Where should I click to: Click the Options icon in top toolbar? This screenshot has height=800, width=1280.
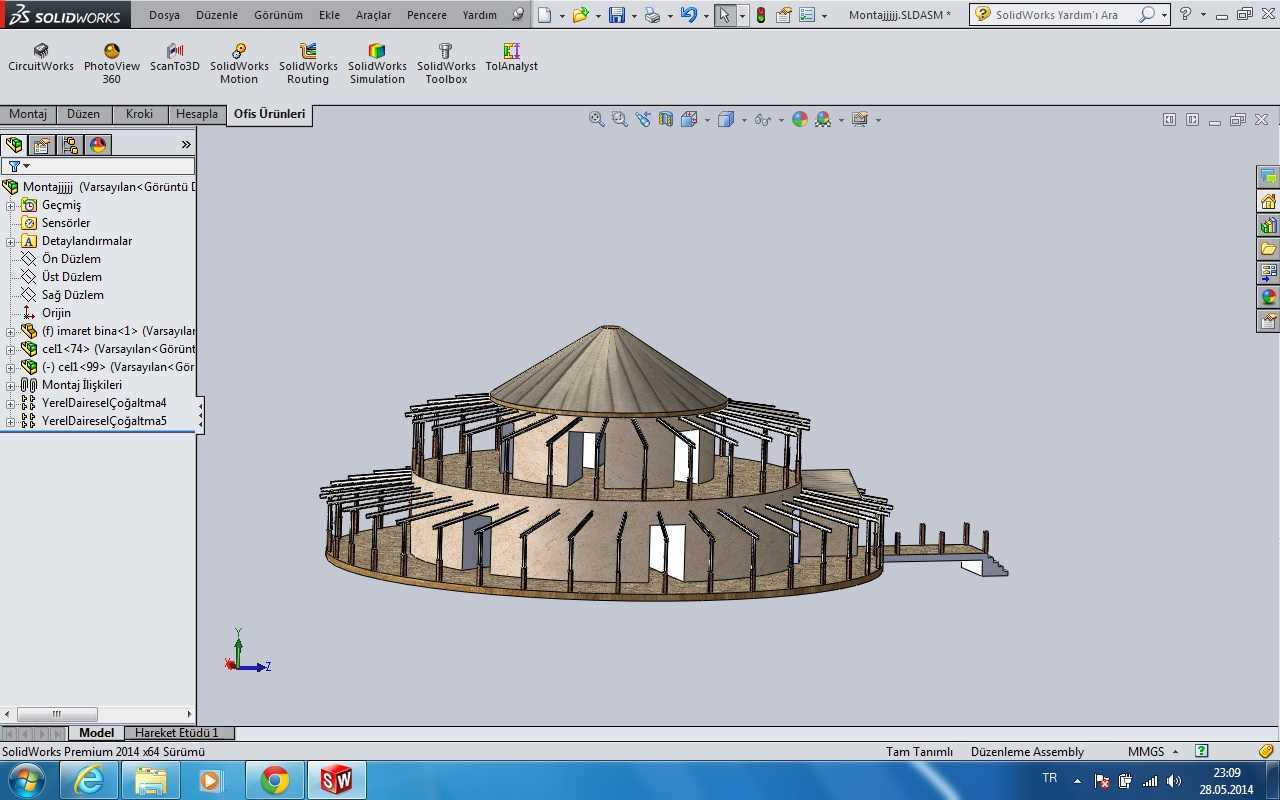tap(807, 15)
